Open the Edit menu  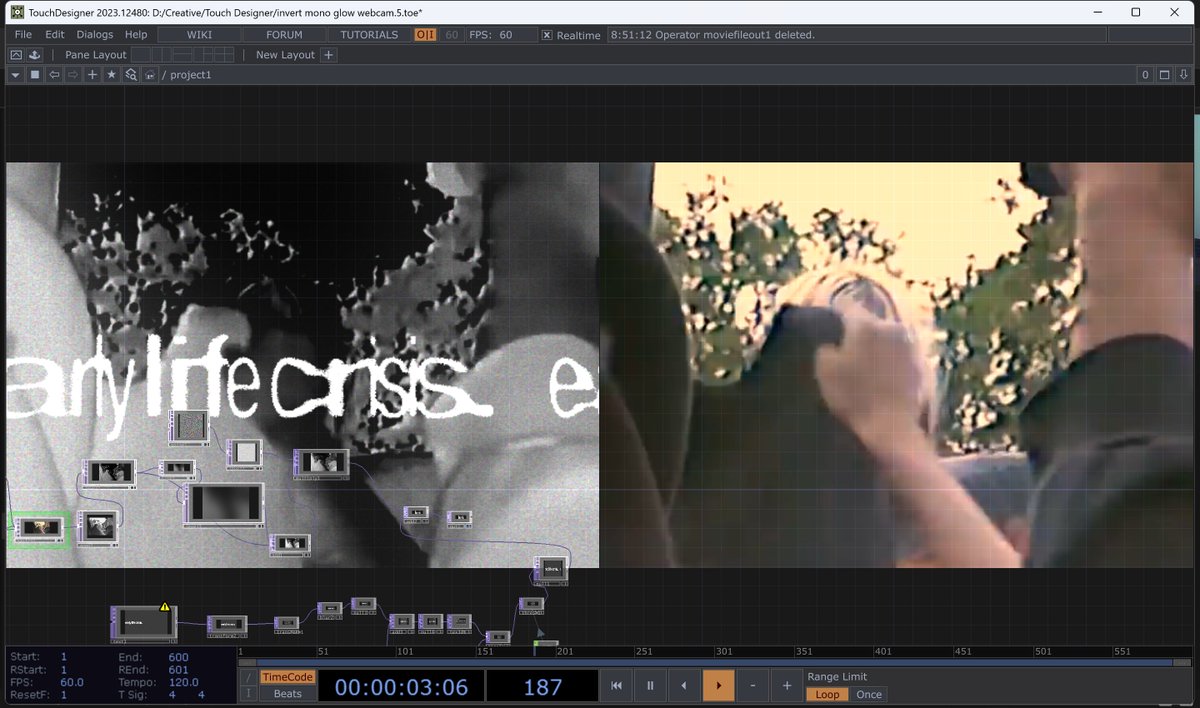54,33
